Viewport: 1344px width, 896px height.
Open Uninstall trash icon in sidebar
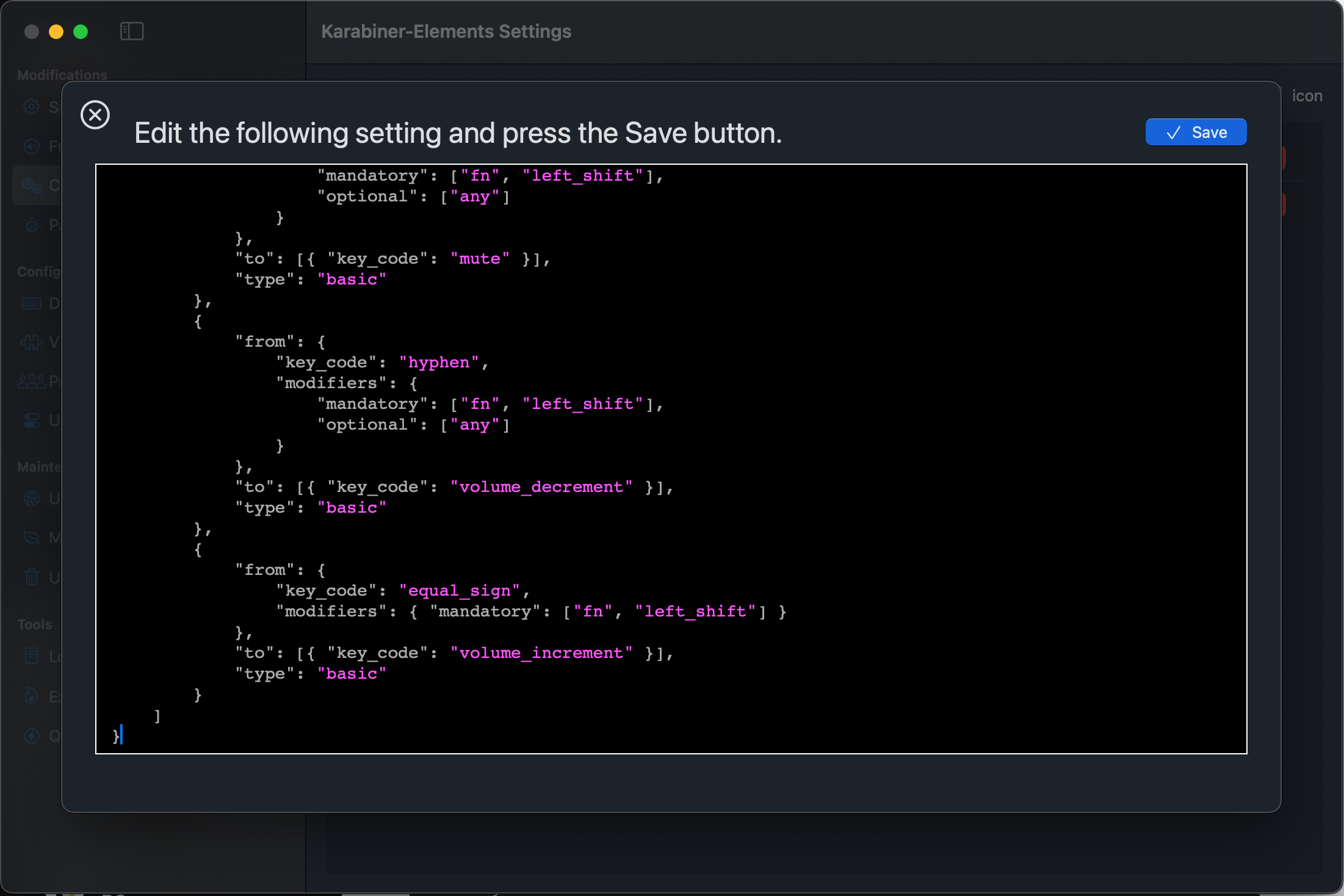point(32,577)
